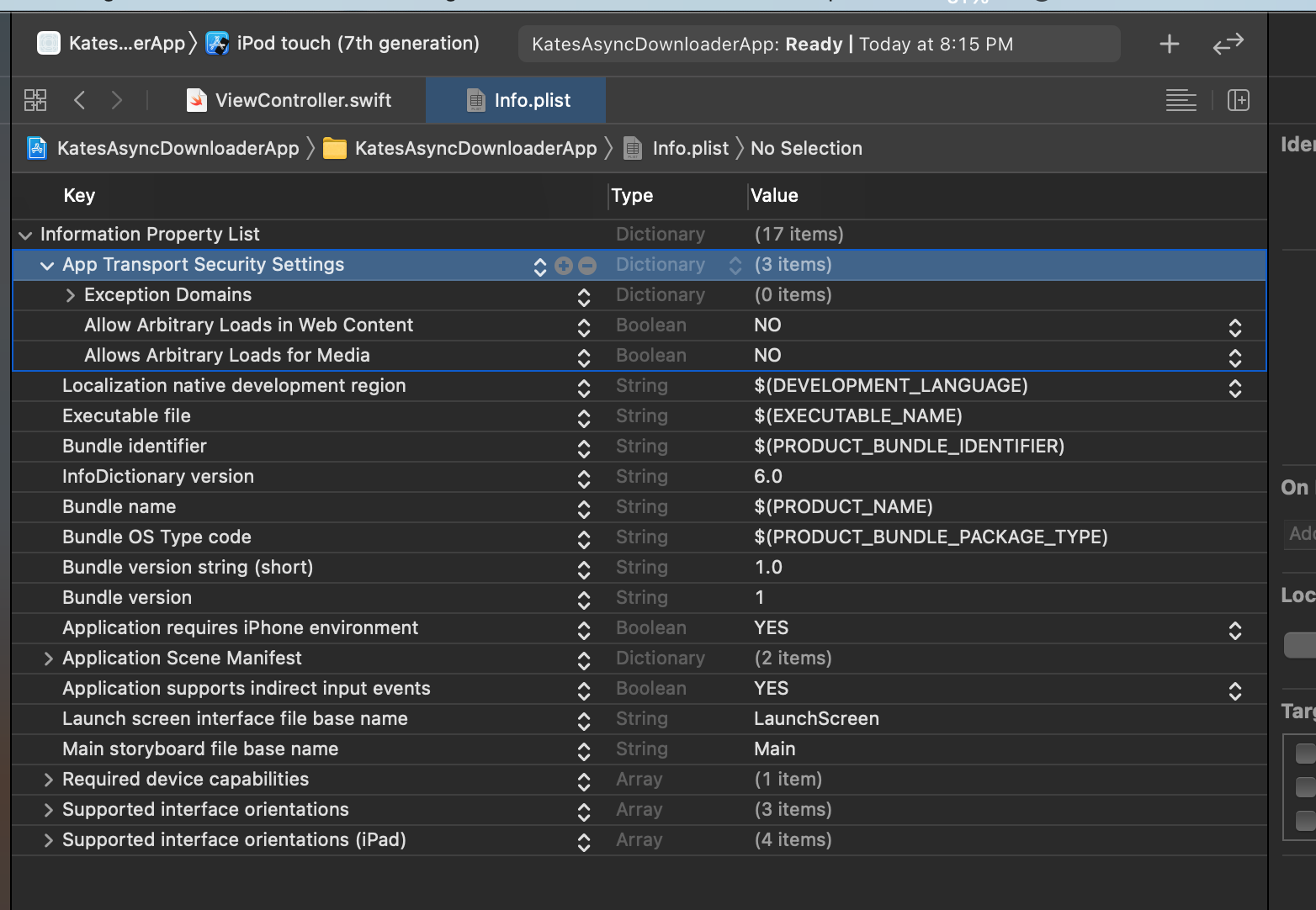Toggle Allow Arbitrary Loads in Web Content value
Viewport: 1316px width, 910px height.
(x=1235, y=327)
